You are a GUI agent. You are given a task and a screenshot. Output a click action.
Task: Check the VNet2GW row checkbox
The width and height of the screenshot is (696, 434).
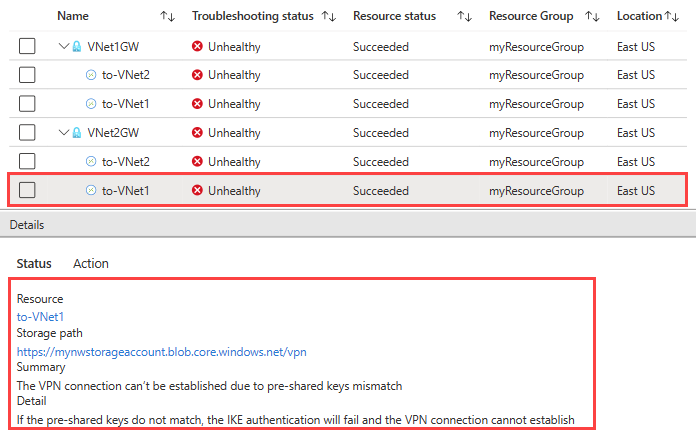[27, 132]
